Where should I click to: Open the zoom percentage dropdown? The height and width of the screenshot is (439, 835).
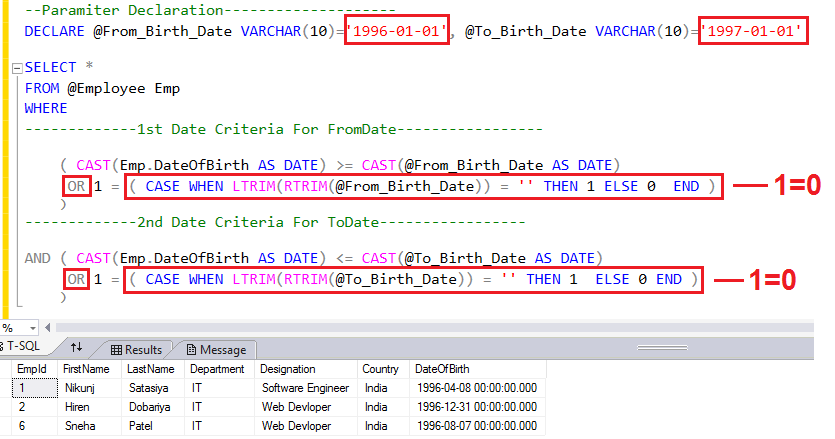[32, 328]
